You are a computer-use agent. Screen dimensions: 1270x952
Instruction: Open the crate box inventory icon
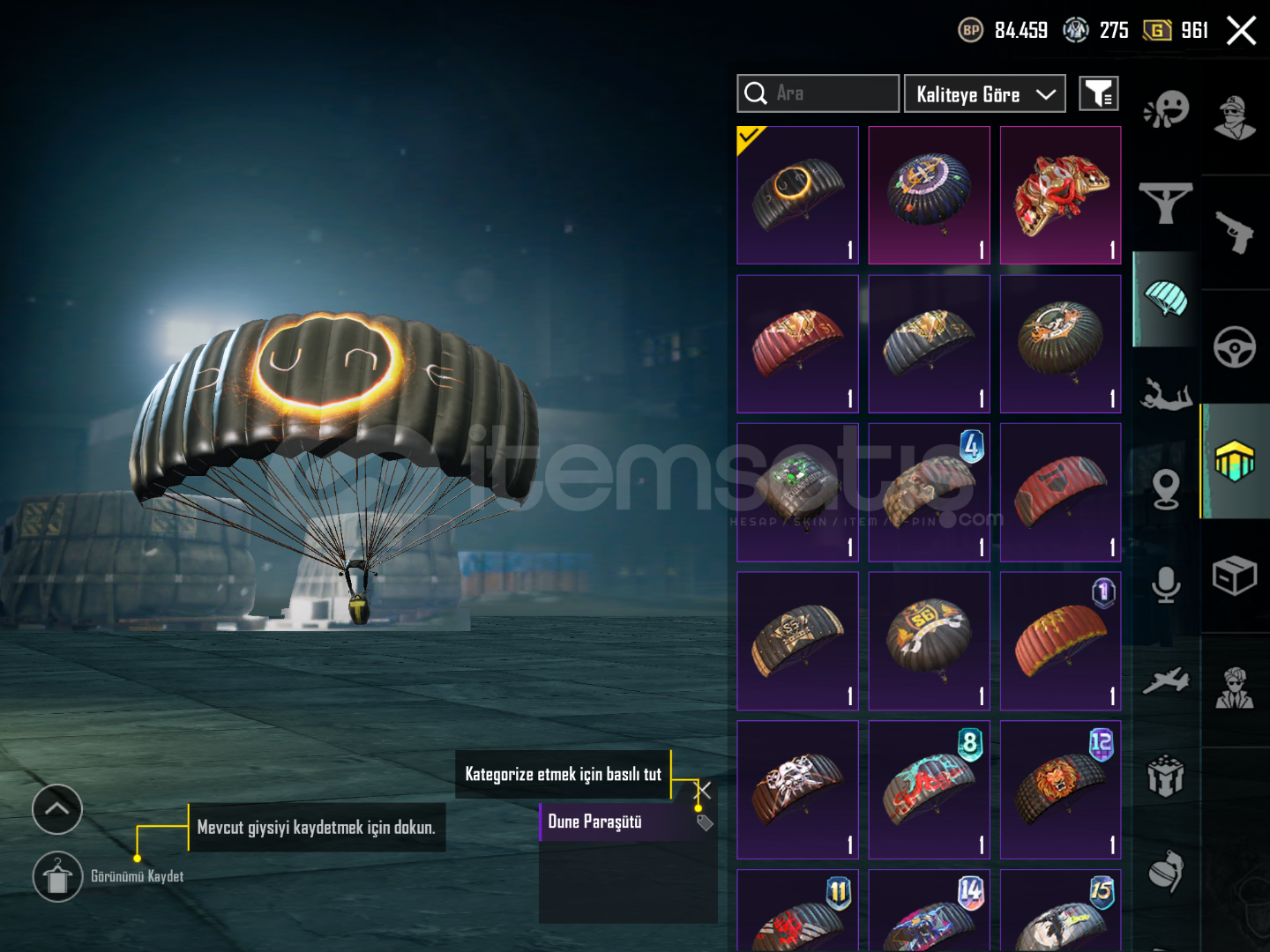click(x=1235, y=576)
